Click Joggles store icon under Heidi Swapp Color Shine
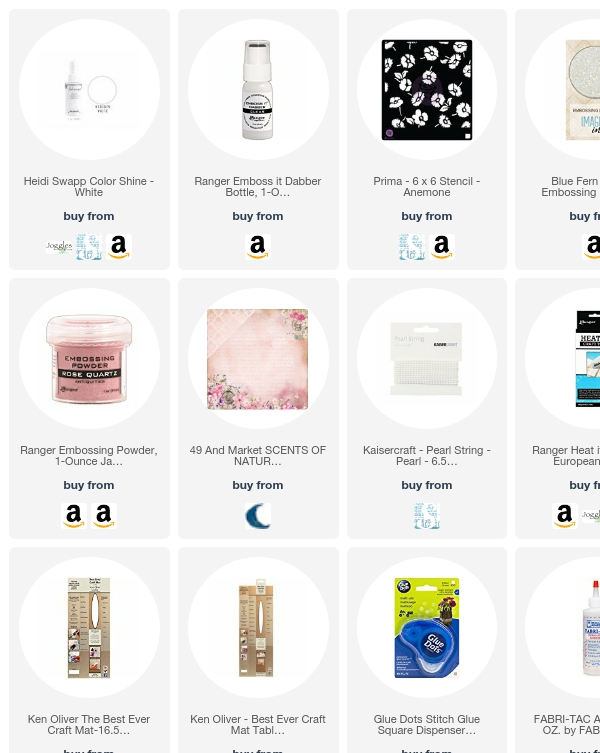 59,247
